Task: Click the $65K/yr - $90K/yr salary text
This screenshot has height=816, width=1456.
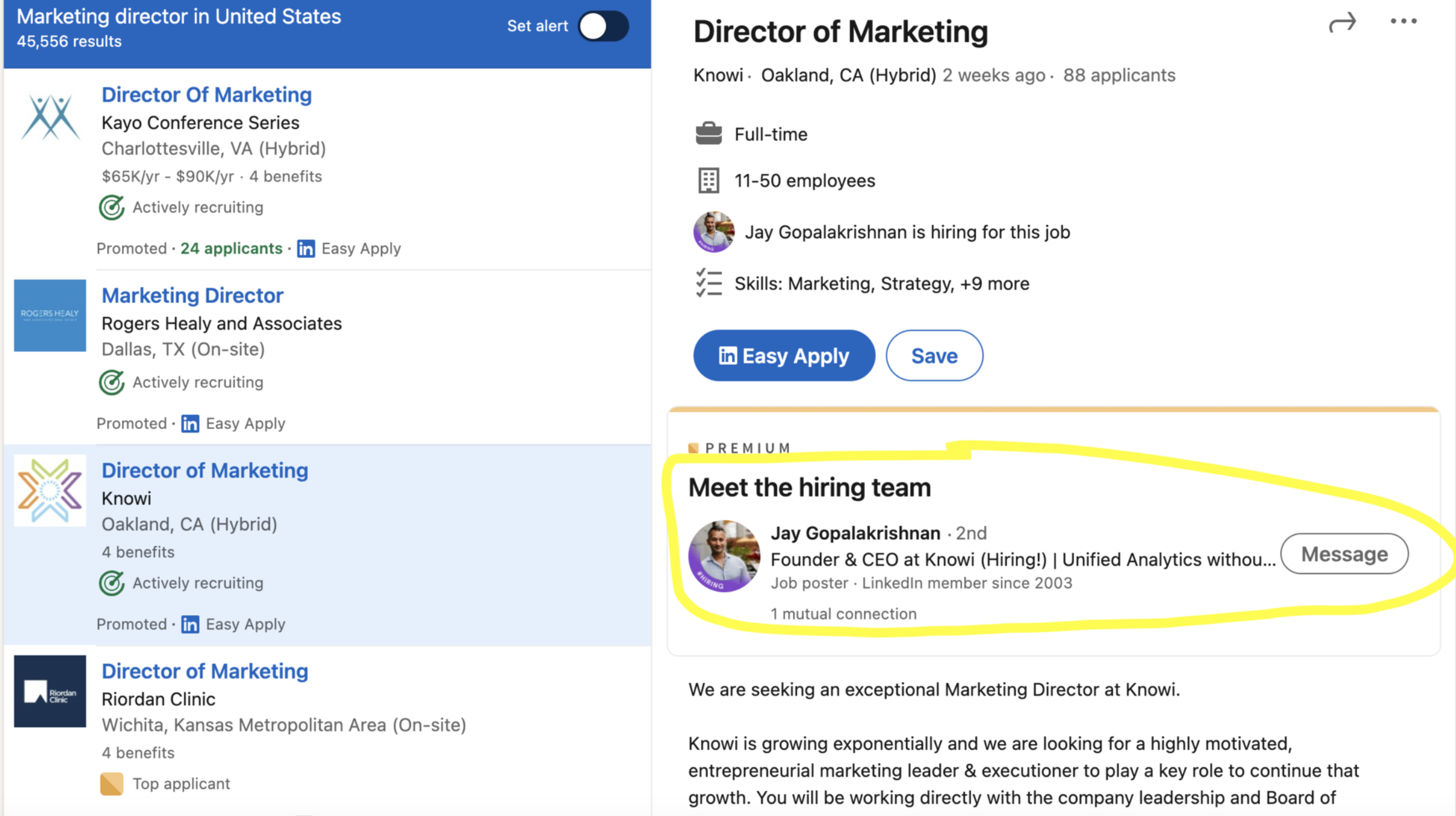Action: tap(168, 176)
